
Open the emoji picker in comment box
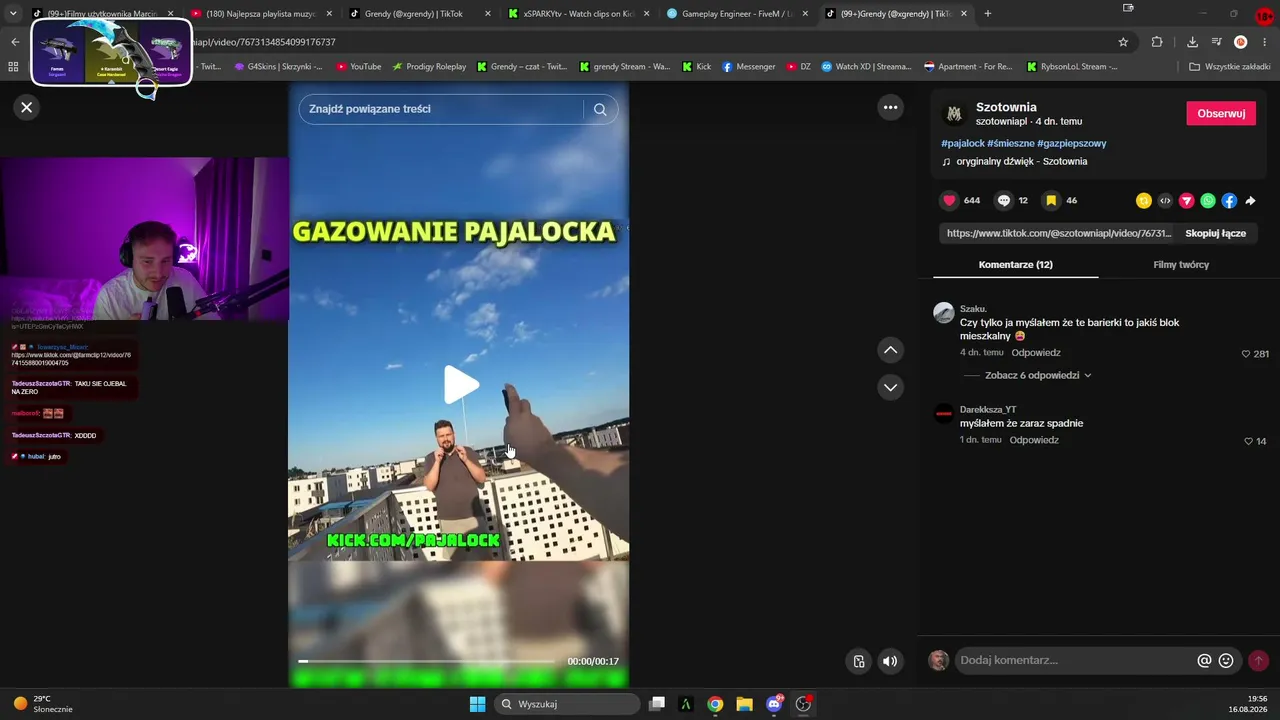1226,660
